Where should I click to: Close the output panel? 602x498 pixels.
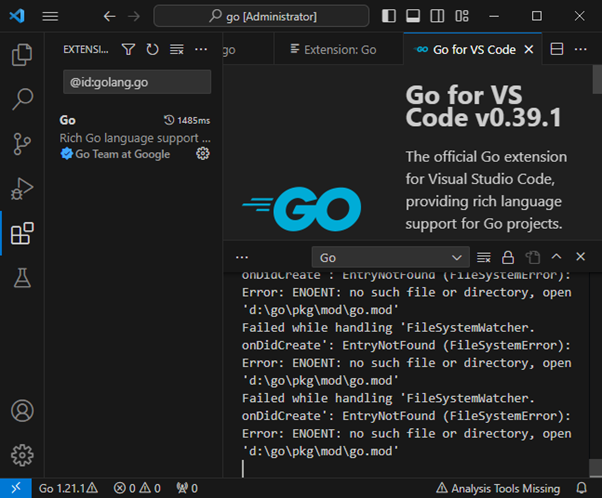(580, 256)
